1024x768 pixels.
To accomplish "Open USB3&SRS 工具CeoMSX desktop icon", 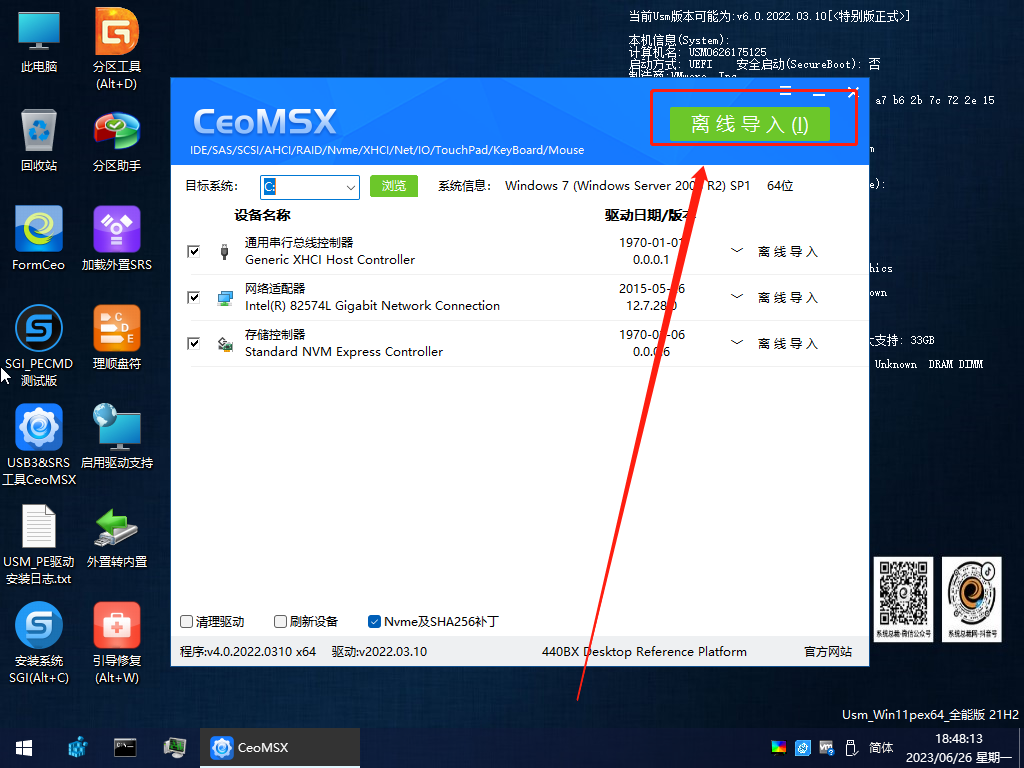I will [x=39, y=445].
